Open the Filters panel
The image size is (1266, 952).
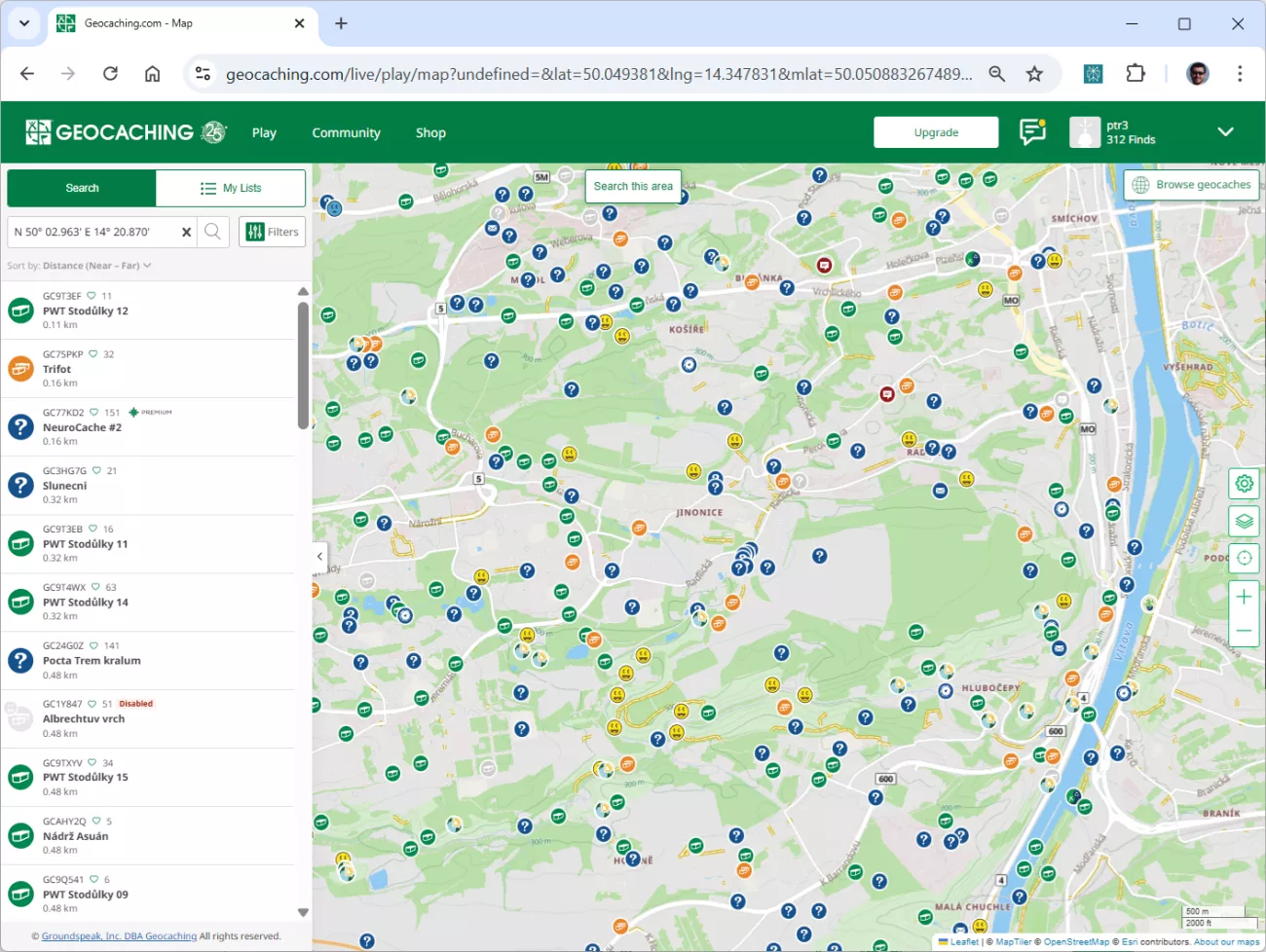pyautogui.click(x=273, y=232)
